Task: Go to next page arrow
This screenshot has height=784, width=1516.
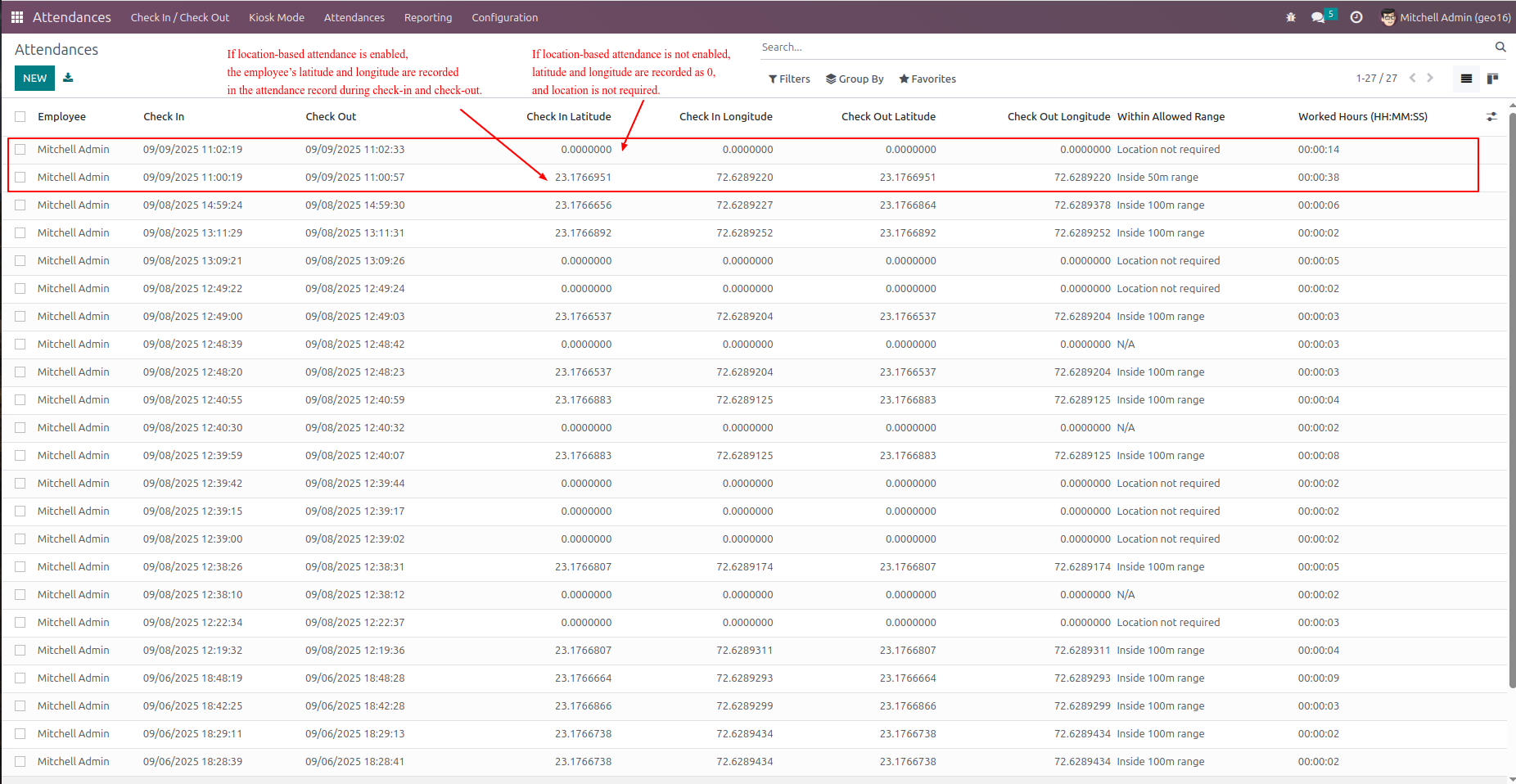Action: click(1430, 79)
